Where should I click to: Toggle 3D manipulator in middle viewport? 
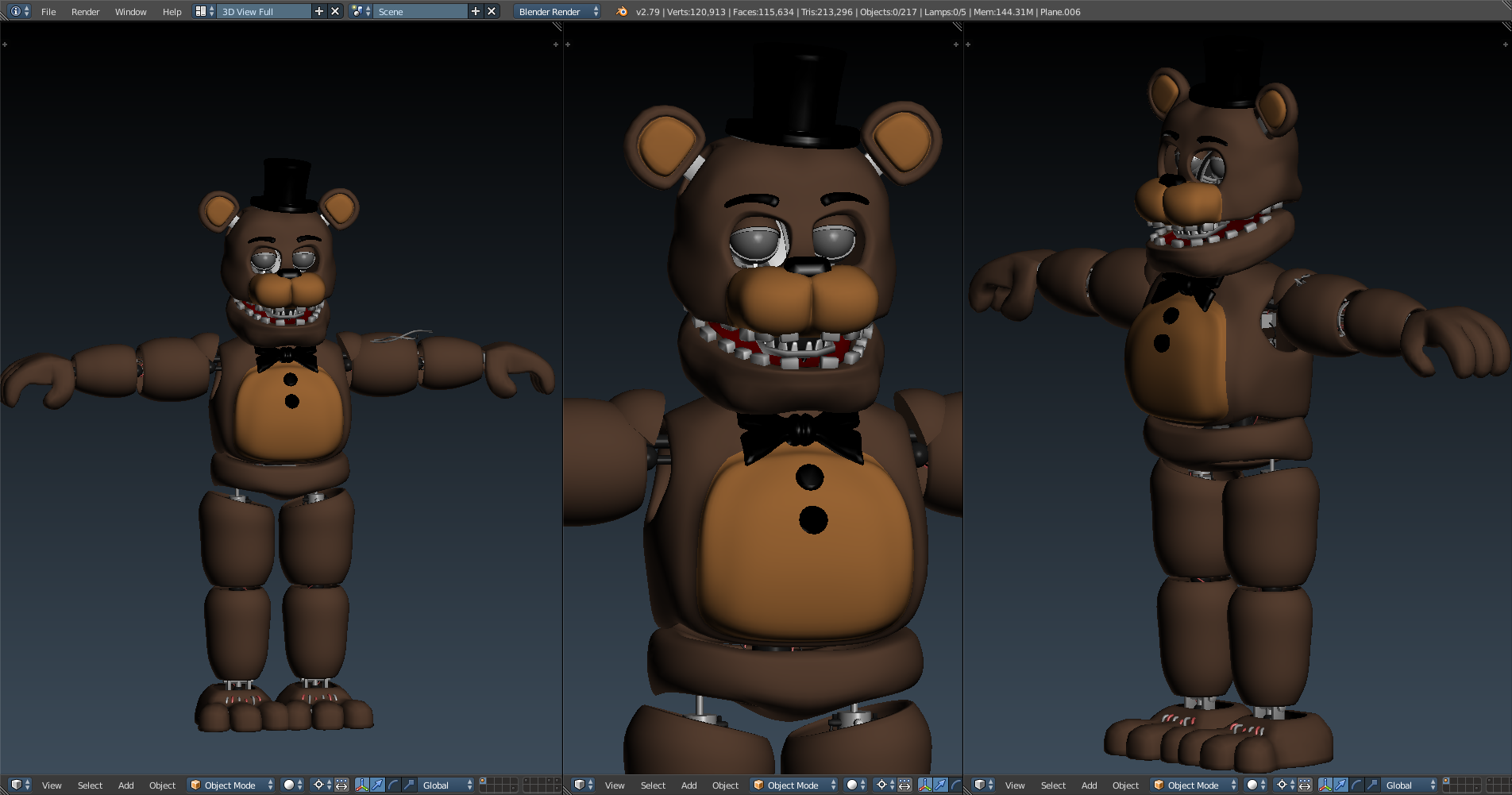[x=925, y=785]
